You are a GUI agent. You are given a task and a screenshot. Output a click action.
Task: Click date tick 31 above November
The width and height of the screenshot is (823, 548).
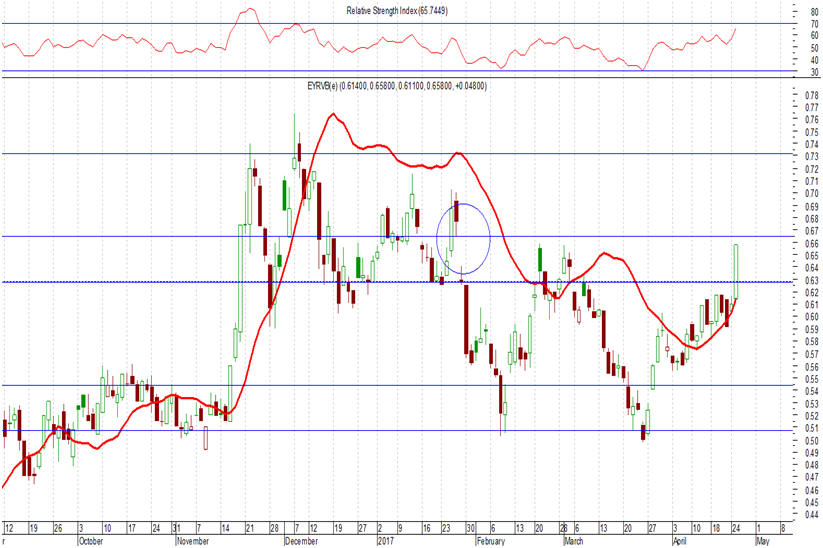pos(177,528)
